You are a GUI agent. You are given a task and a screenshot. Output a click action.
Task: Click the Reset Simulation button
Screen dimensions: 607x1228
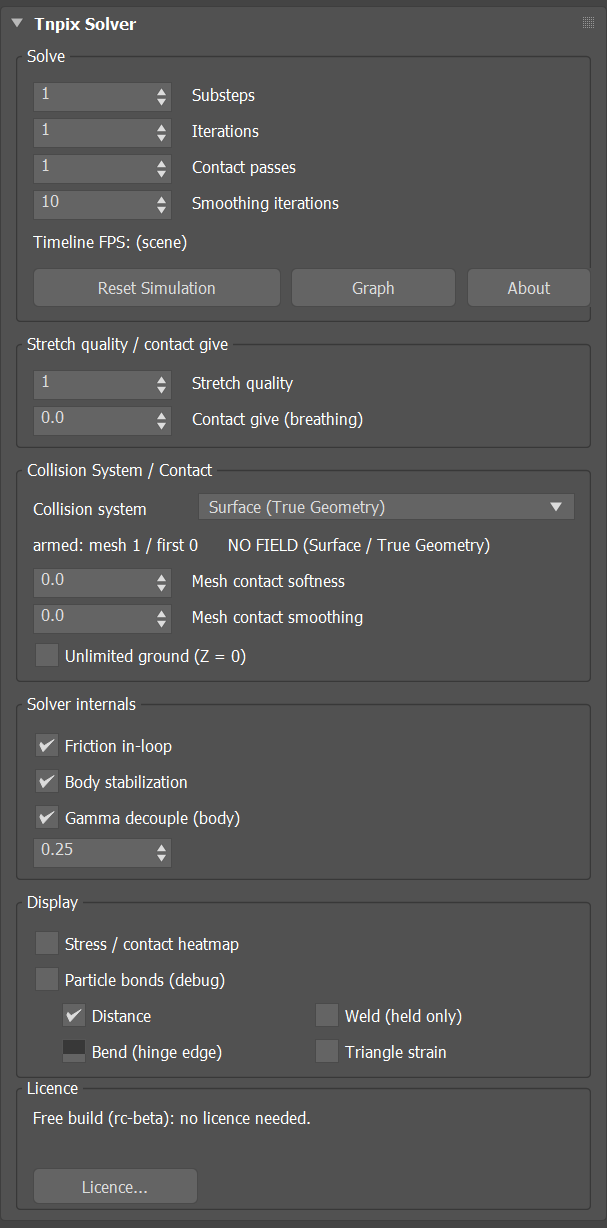[157, 288]
